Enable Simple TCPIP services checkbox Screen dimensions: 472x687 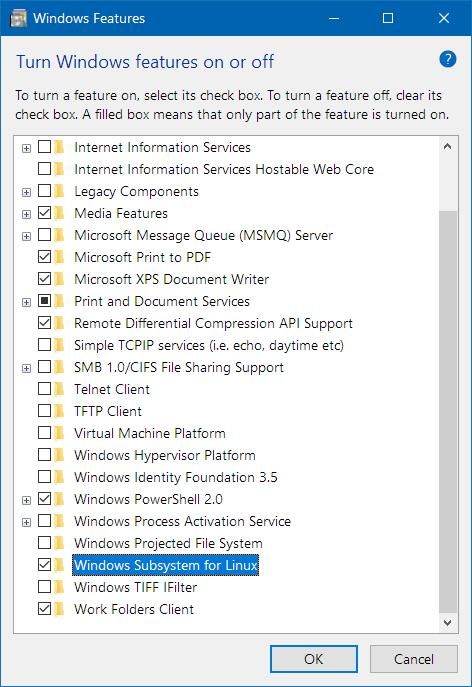click(44, 344)
